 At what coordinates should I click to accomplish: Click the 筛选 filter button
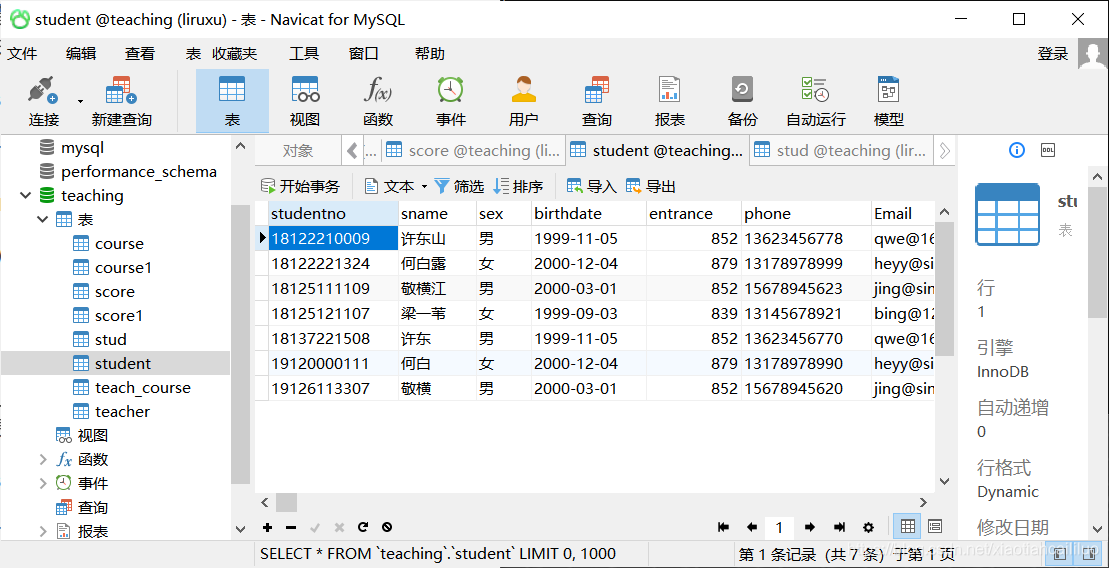click(x=459, y=187)
